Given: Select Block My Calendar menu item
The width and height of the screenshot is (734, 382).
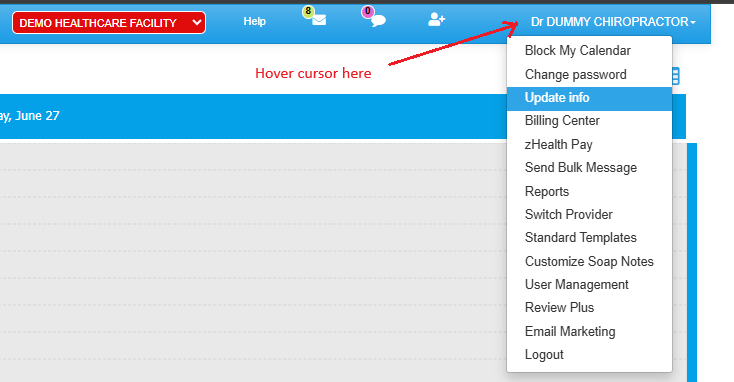Looking at the screenshot, I should tap(589, 51).
